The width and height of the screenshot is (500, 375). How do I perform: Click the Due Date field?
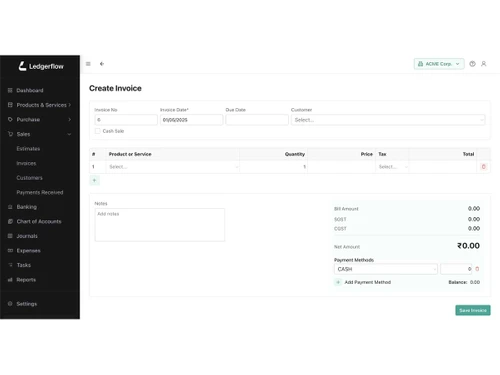[257, 120]
